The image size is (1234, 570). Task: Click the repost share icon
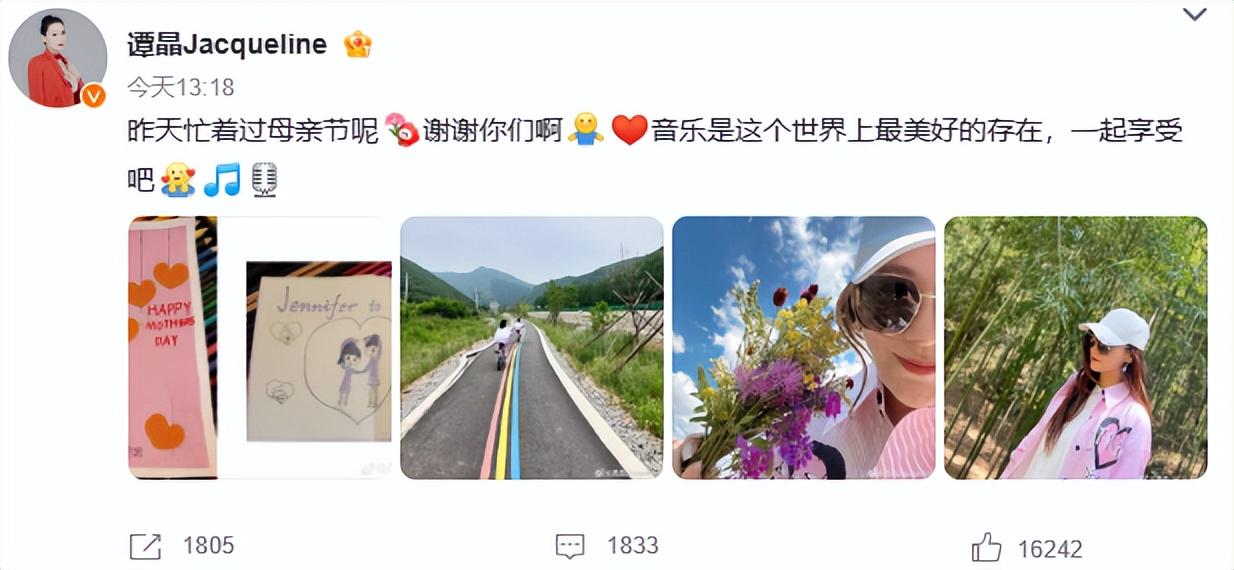145,546
